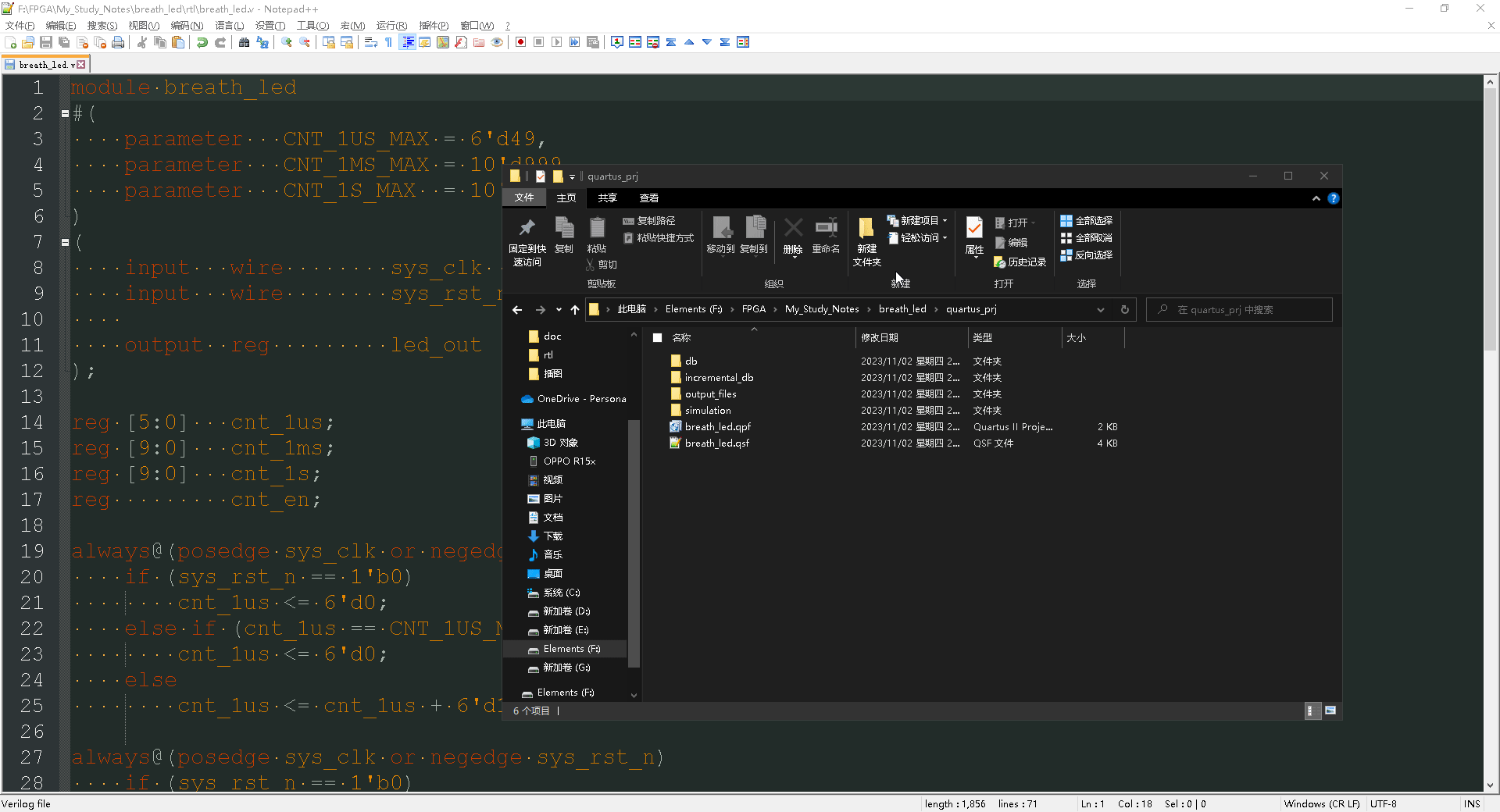The height and width of the screenshot is (812, 1500).
Task: Select breath_led.qpf file in the list
Action: click(x=717, y=427)
